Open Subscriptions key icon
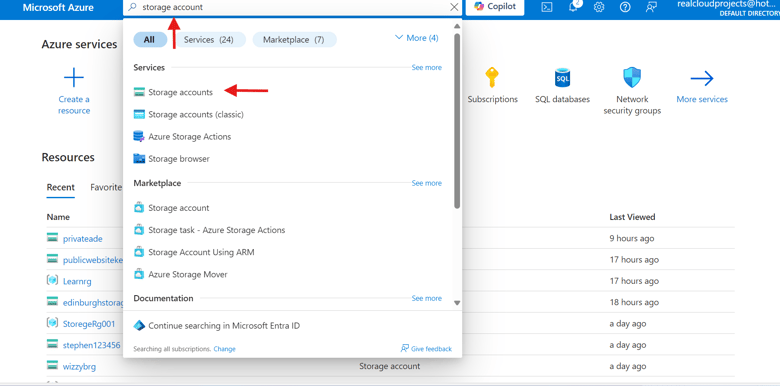 coord(492,78)
